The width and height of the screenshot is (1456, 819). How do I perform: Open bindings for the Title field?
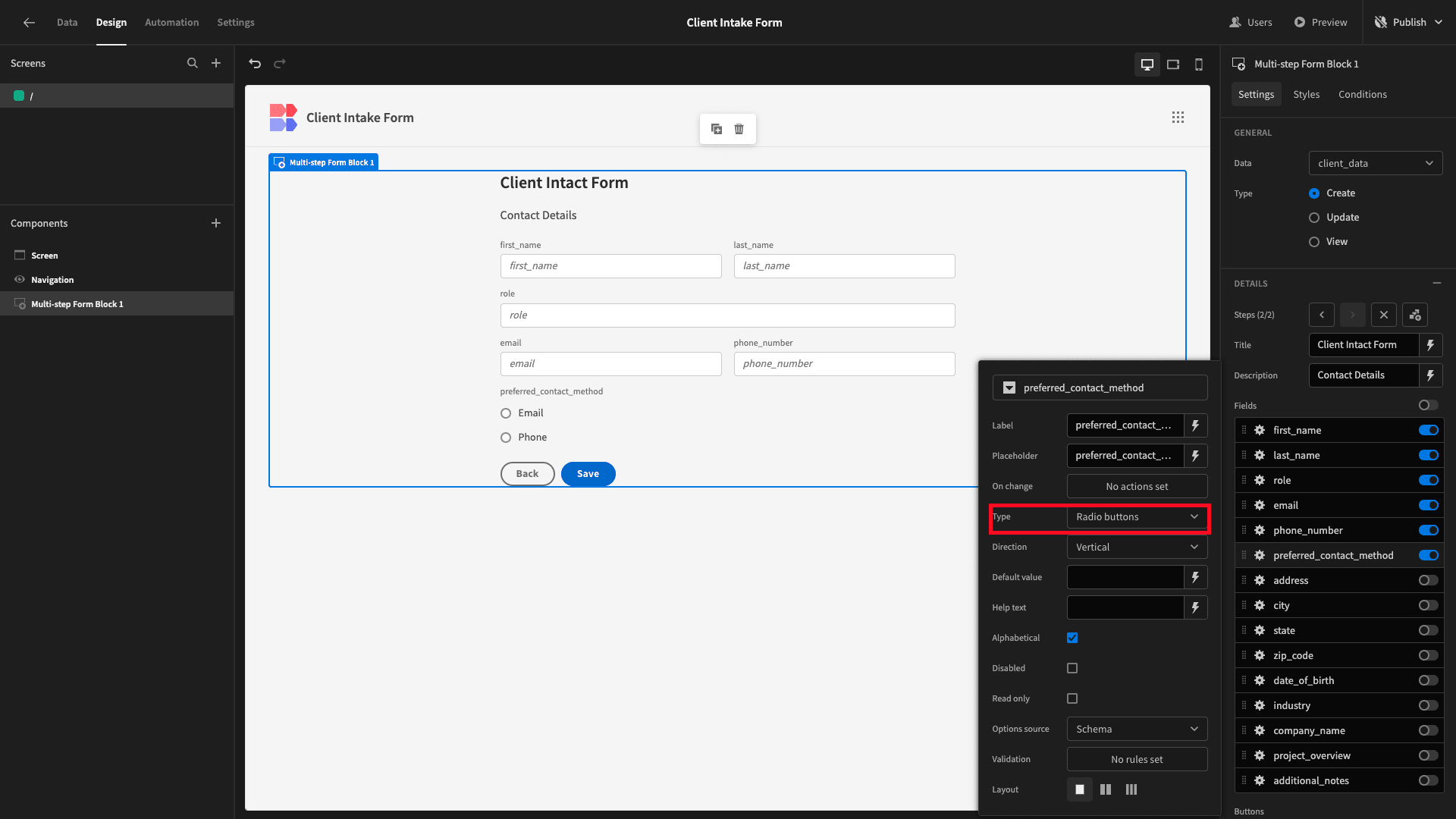point(1431,345)
